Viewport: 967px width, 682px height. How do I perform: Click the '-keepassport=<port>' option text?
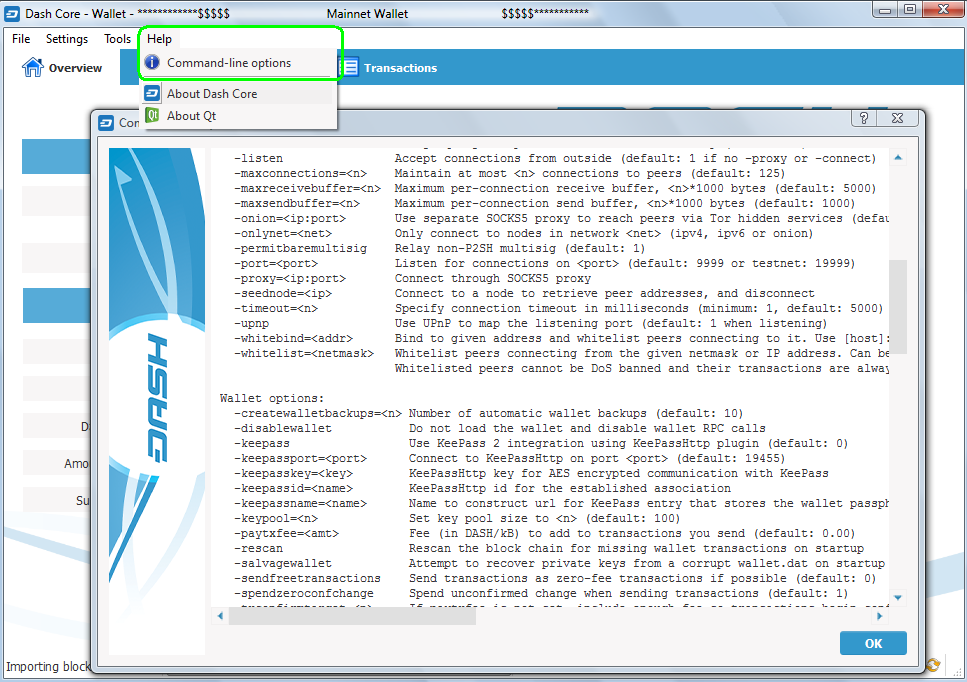tap(300, 458)
